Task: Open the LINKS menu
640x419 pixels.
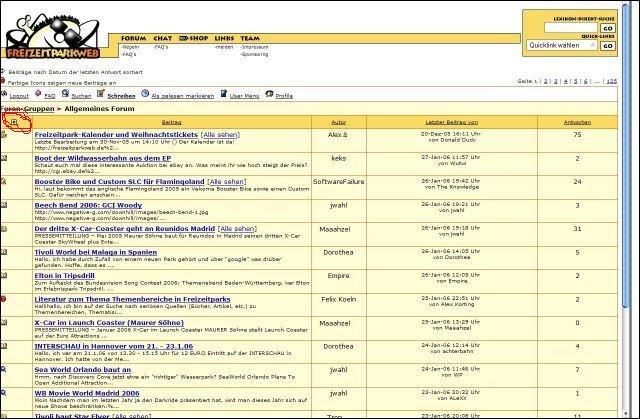Action: [x=224, y=38]
